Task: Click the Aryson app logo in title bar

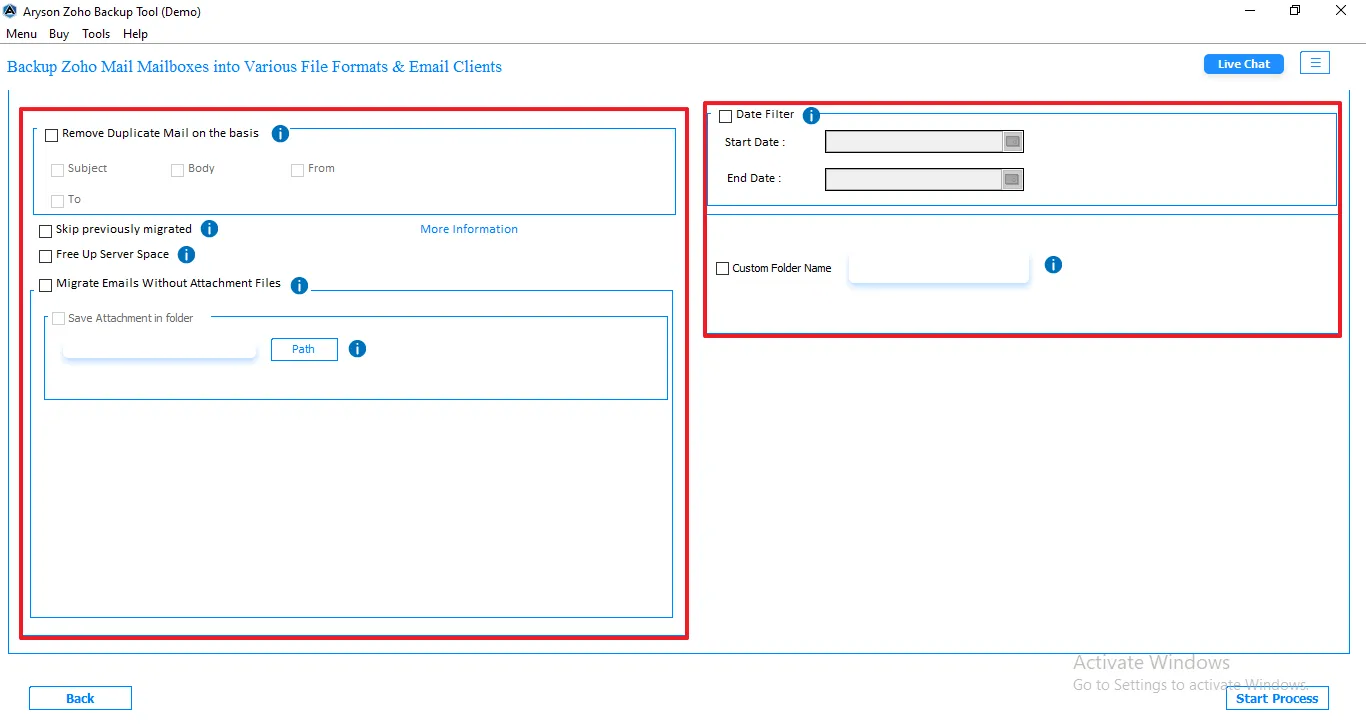Action: [11, 11]
